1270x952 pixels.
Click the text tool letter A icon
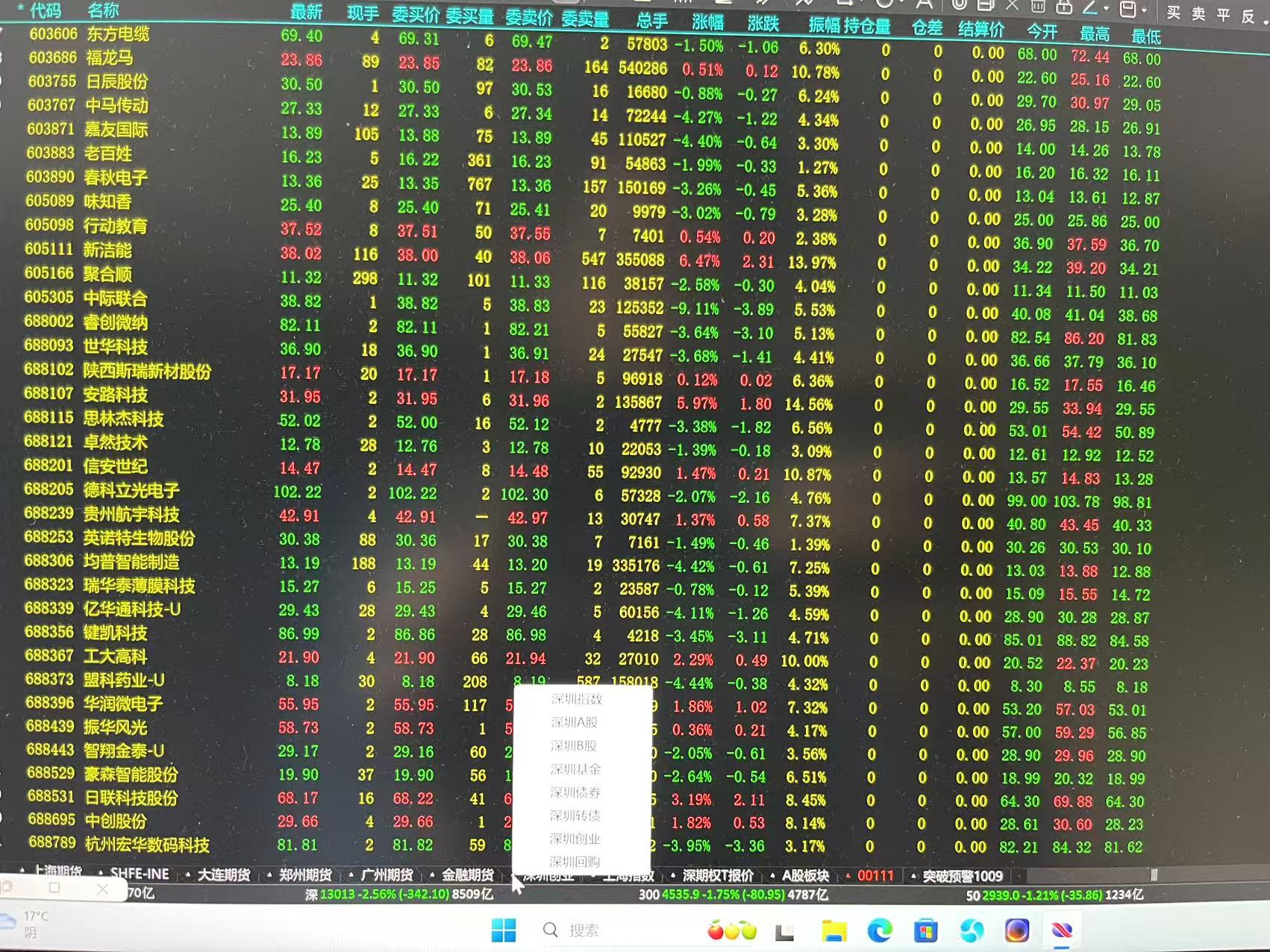[925, 4]
